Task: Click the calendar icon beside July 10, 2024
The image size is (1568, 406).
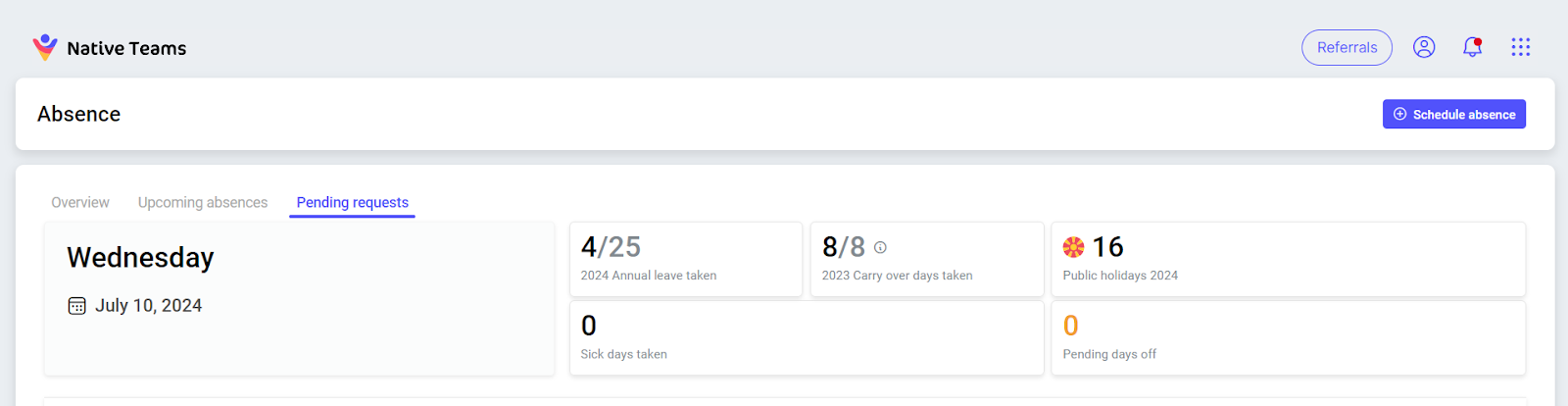Action: [76, 306]
